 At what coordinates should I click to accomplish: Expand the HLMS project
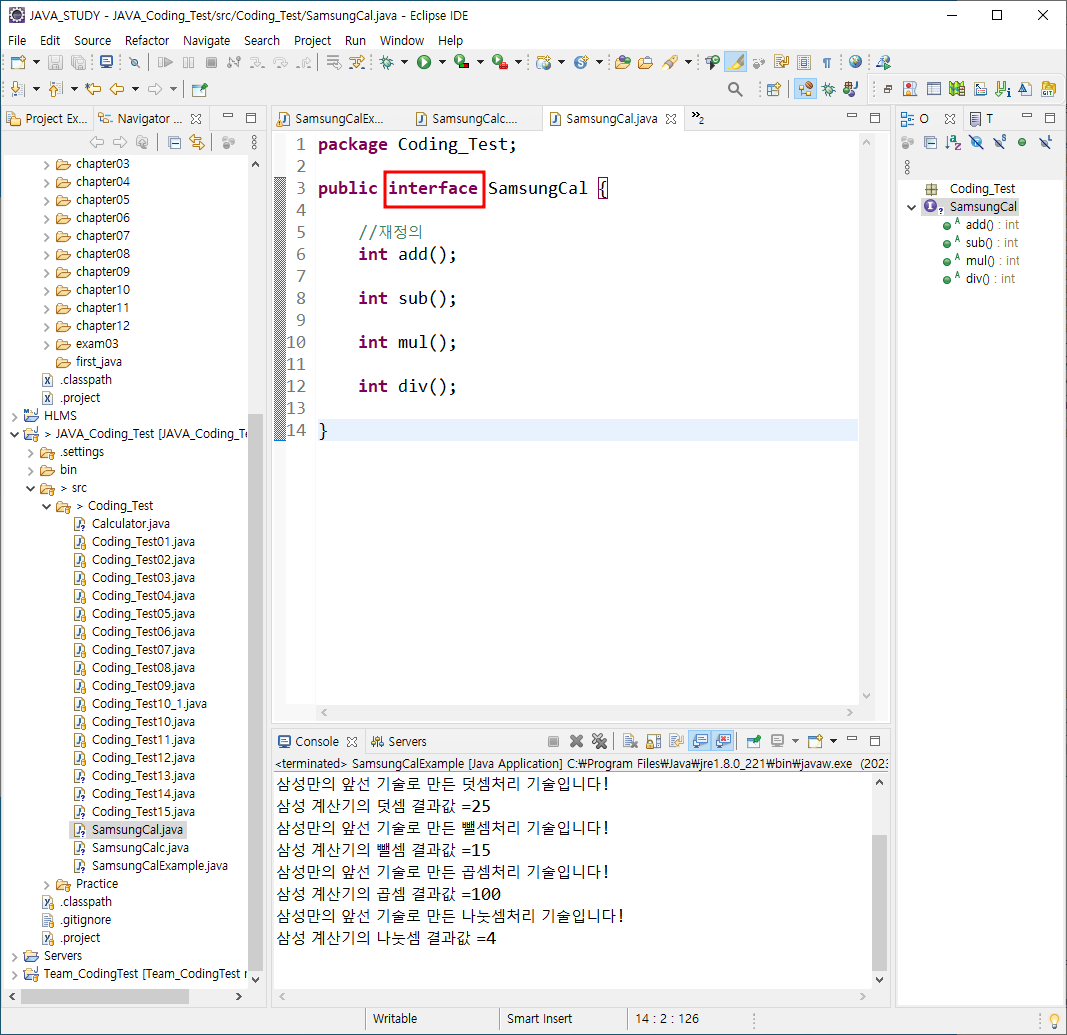tap(14, 416)
